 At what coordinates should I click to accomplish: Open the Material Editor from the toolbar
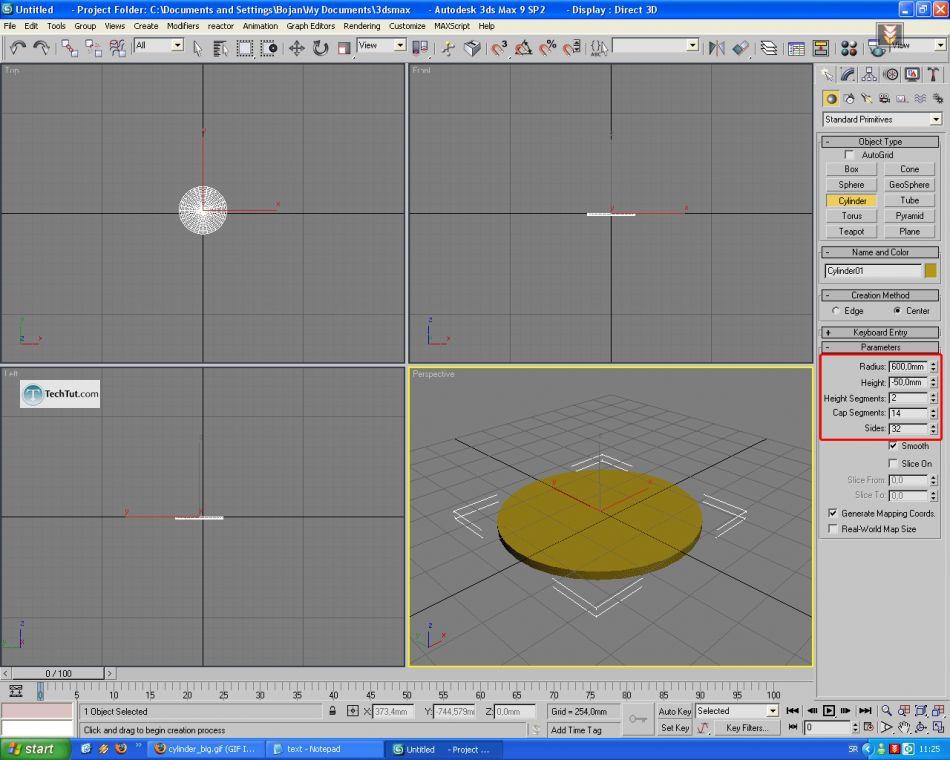click(x=848, y=48)
